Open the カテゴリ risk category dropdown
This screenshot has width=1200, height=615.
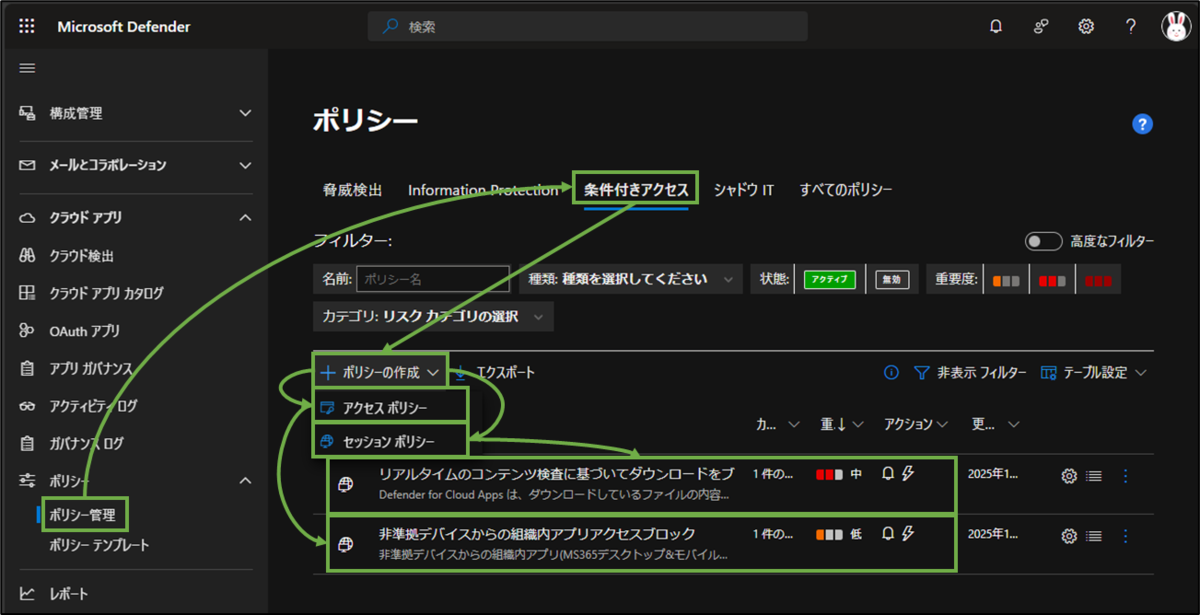click(x=433, y=316)
